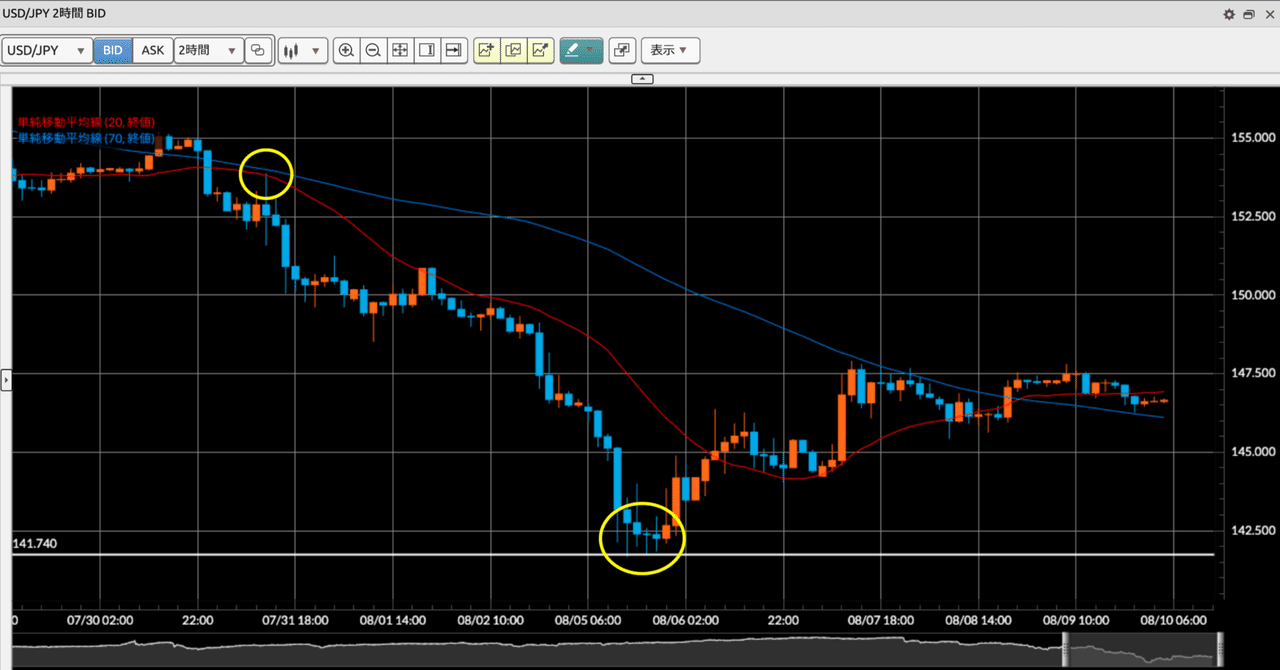The height and width of the screenshot is (670, 1280).
Task: Open the candlestick chart type dropdown
Action: coord(303,50)
